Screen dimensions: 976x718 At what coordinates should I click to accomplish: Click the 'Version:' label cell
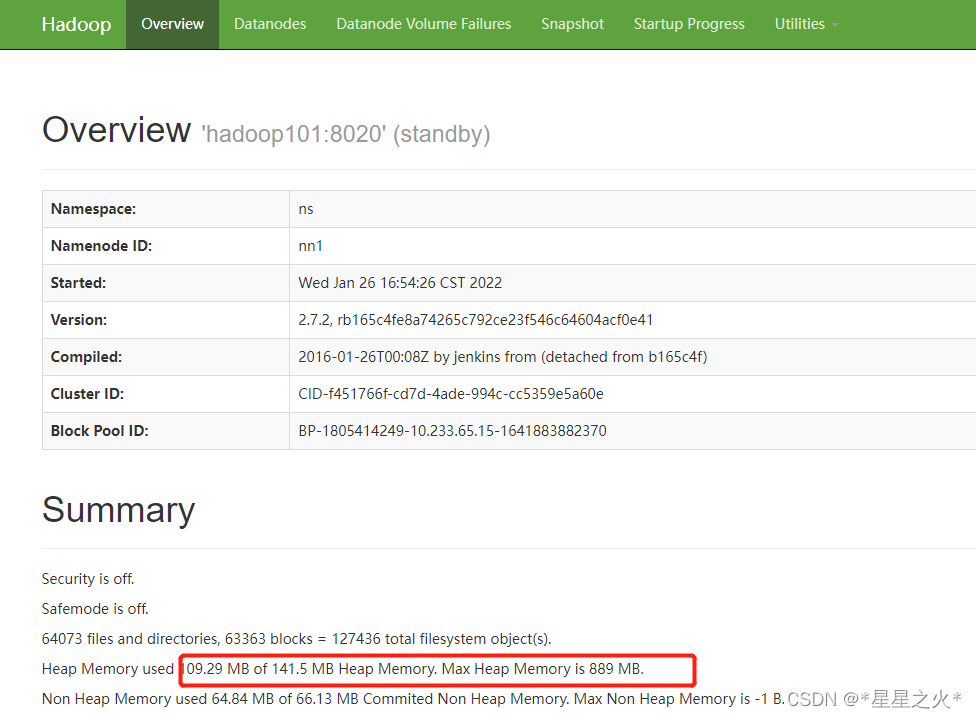pos(166,320)
